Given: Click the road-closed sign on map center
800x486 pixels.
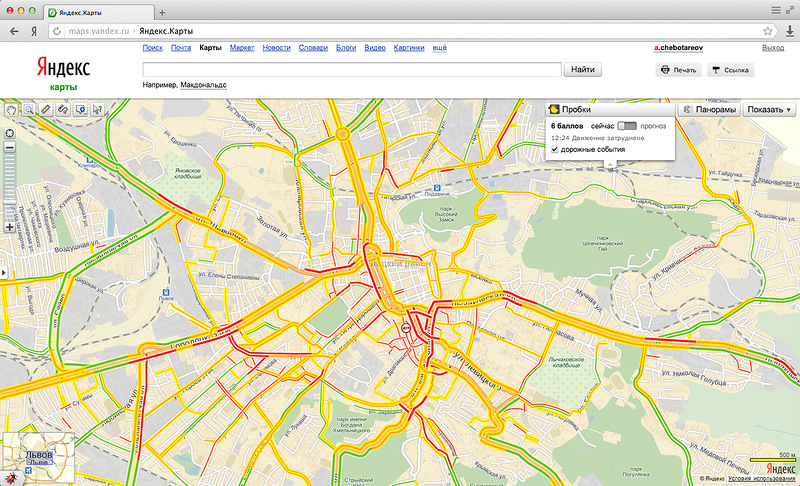Looking at the screenshot, I should pyautogui.click(x=406, y=328).
